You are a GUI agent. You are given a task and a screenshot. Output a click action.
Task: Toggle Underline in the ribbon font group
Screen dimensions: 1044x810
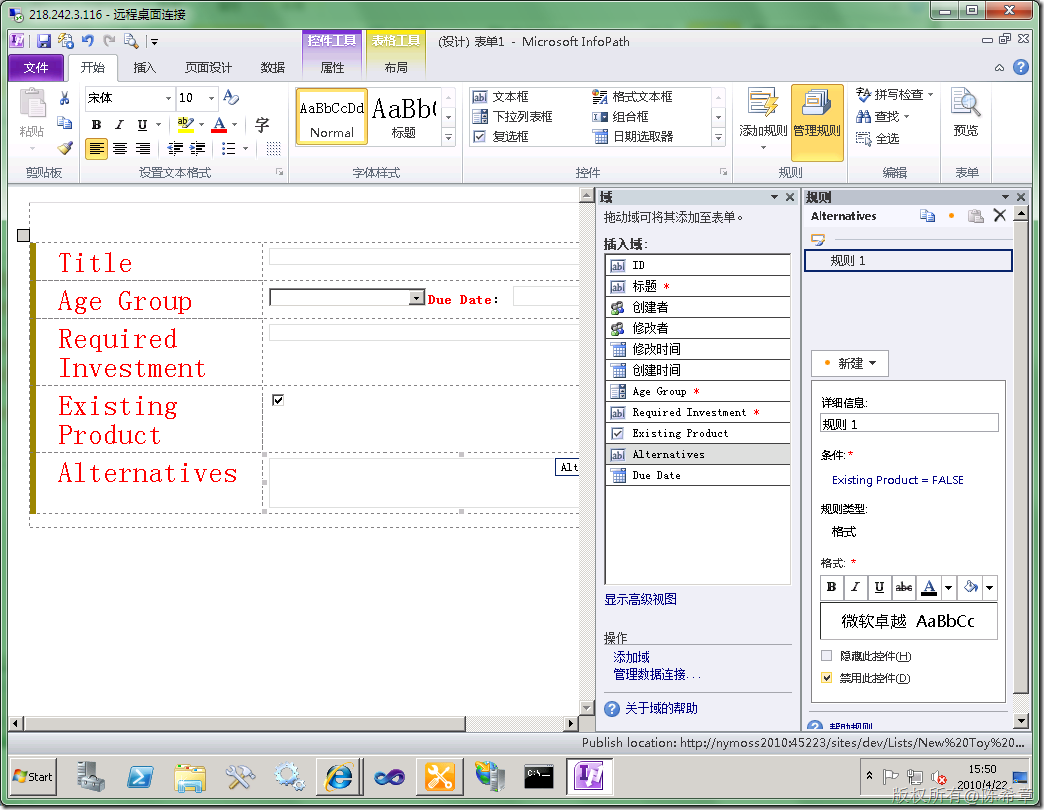pos(142,124)
